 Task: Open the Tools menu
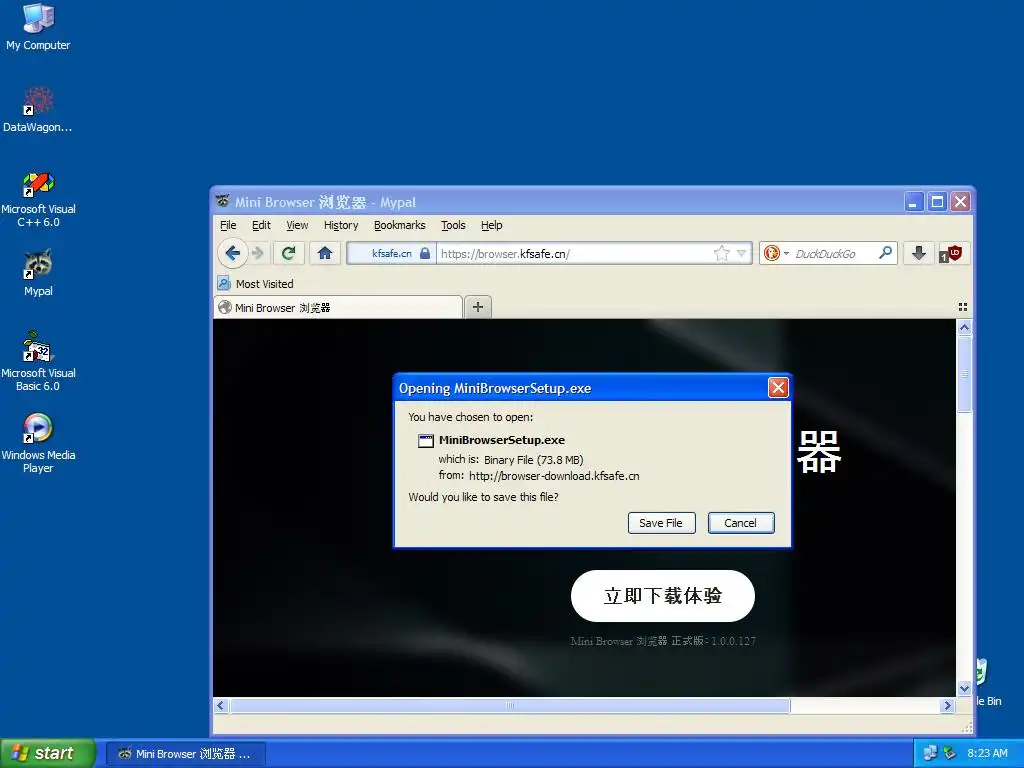pyautogui.click(x=453, y=225)
